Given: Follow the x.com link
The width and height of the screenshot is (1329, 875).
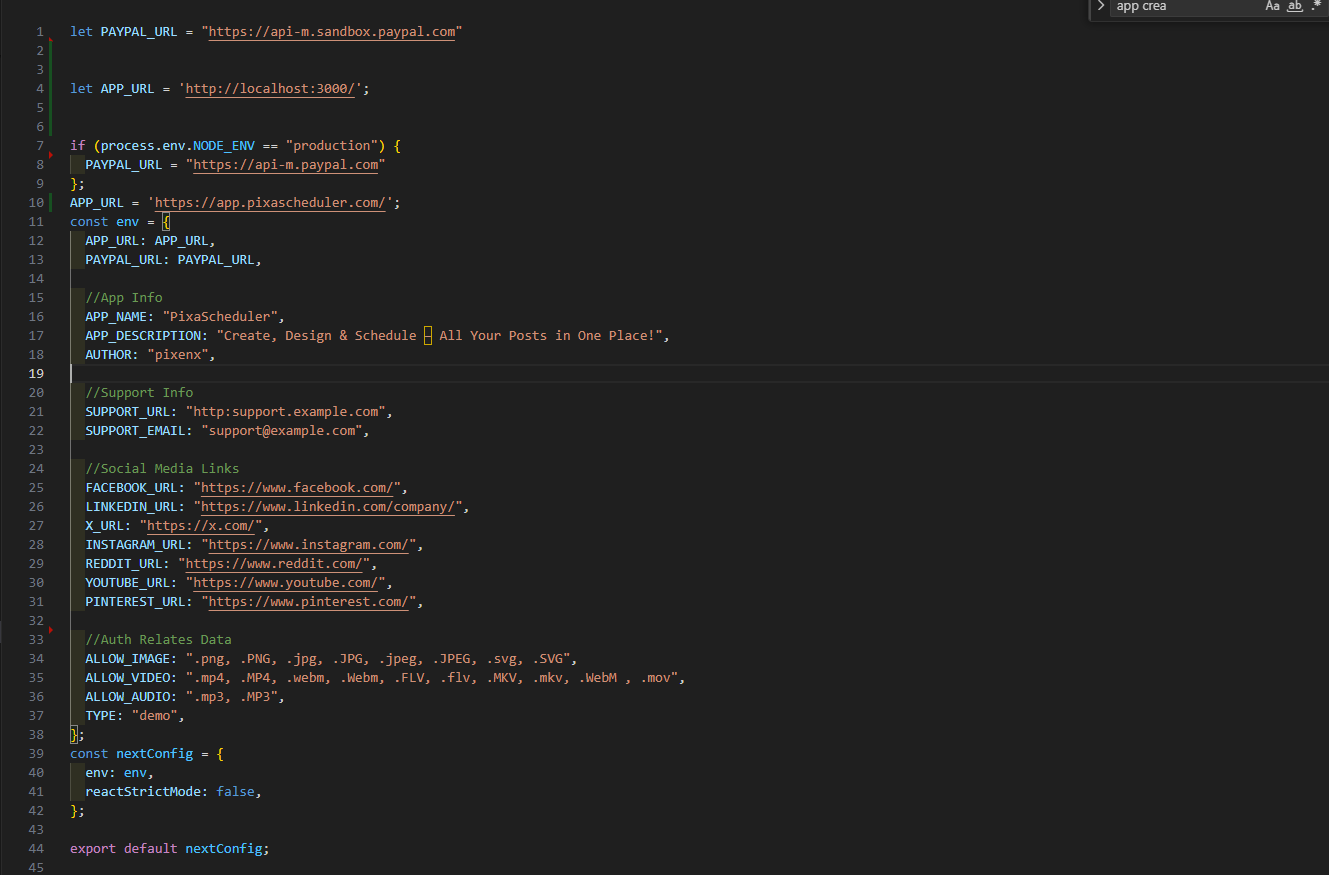Looking at the screenshot, I should coord(200,525).
